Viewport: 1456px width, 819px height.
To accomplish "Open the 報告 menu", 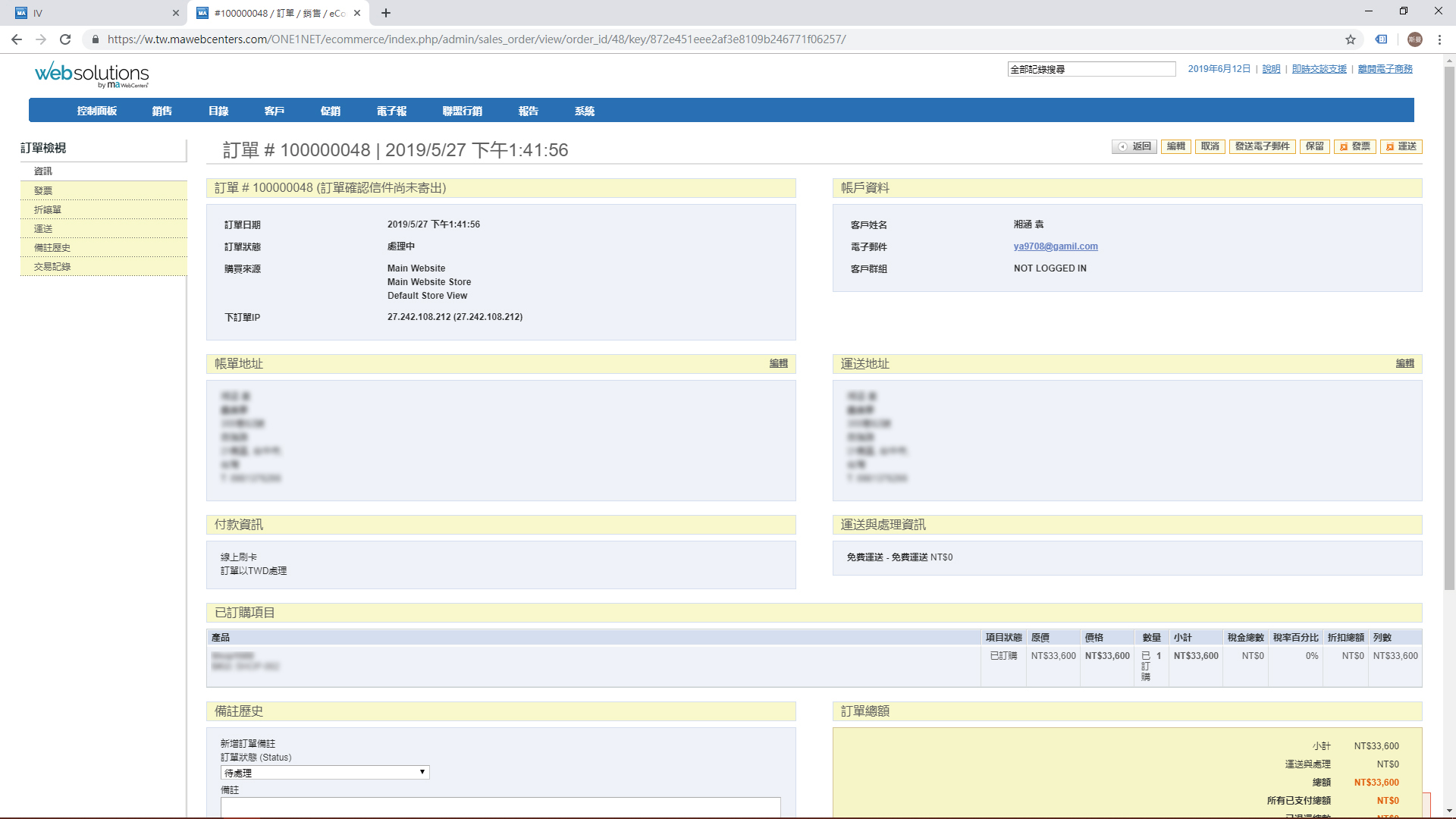I will pos(529,111).
